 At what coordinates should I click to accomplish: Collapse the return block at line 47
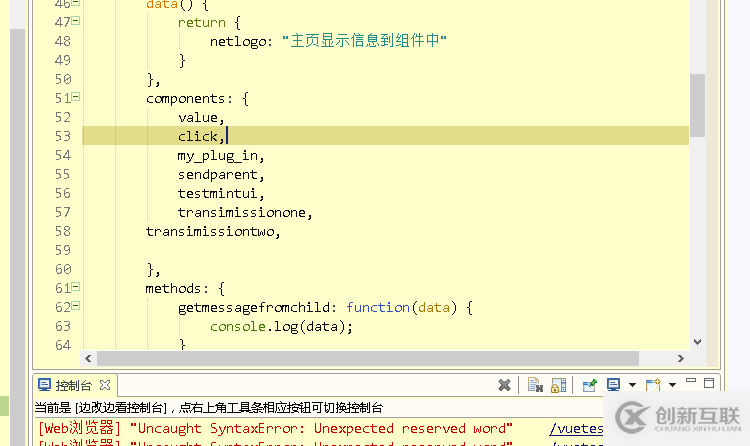[x=76, y=22]
